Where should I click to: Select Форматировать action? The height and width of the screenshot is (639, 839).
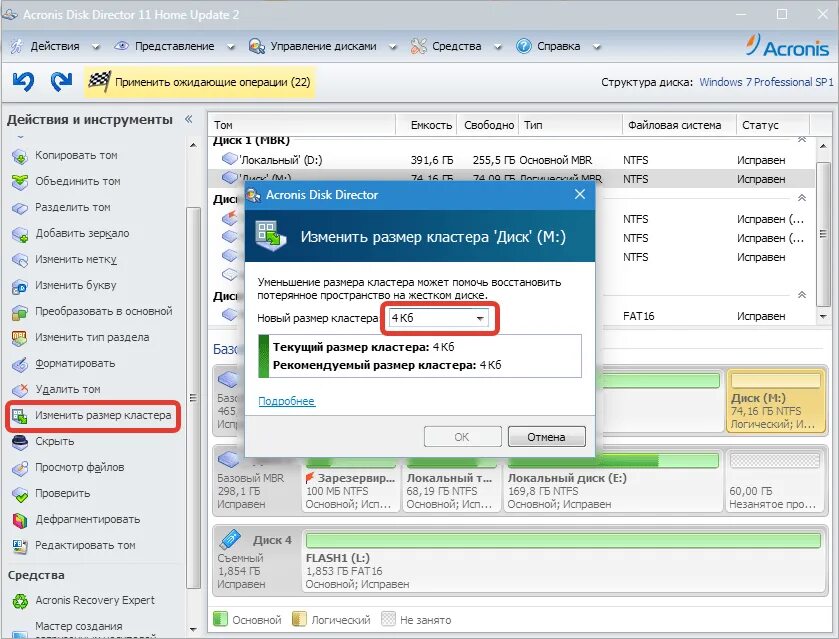75,363
